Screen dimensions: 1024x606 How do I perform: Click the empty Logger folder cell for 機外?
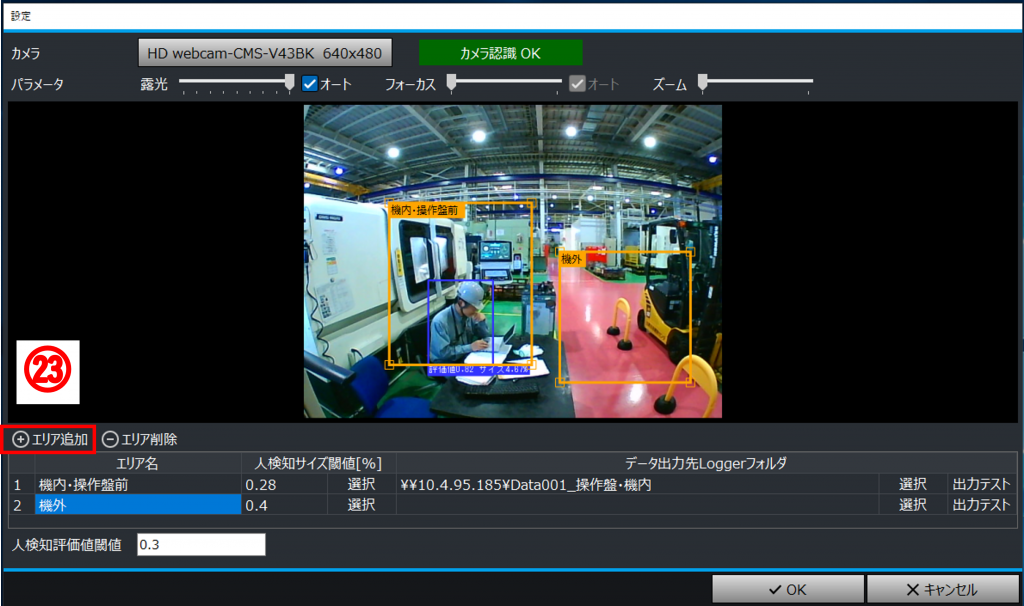(x=637, y=505)
